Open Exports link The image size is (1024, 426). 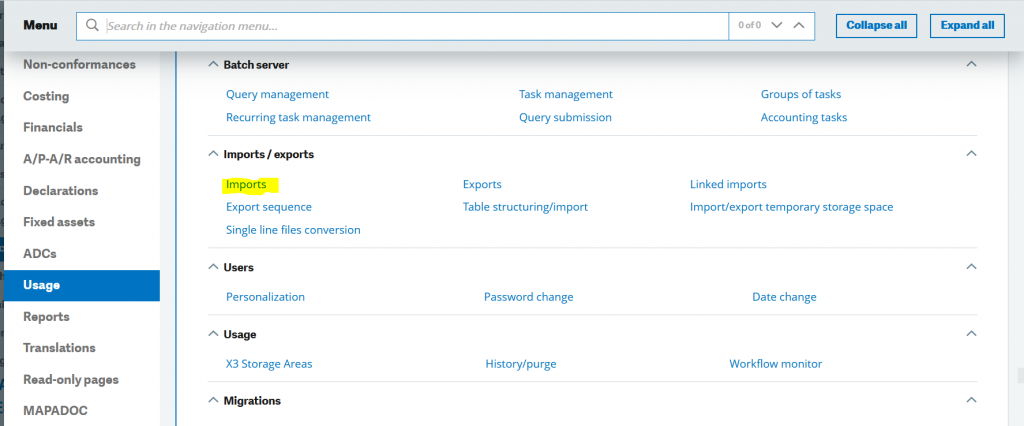coord(482,184)
